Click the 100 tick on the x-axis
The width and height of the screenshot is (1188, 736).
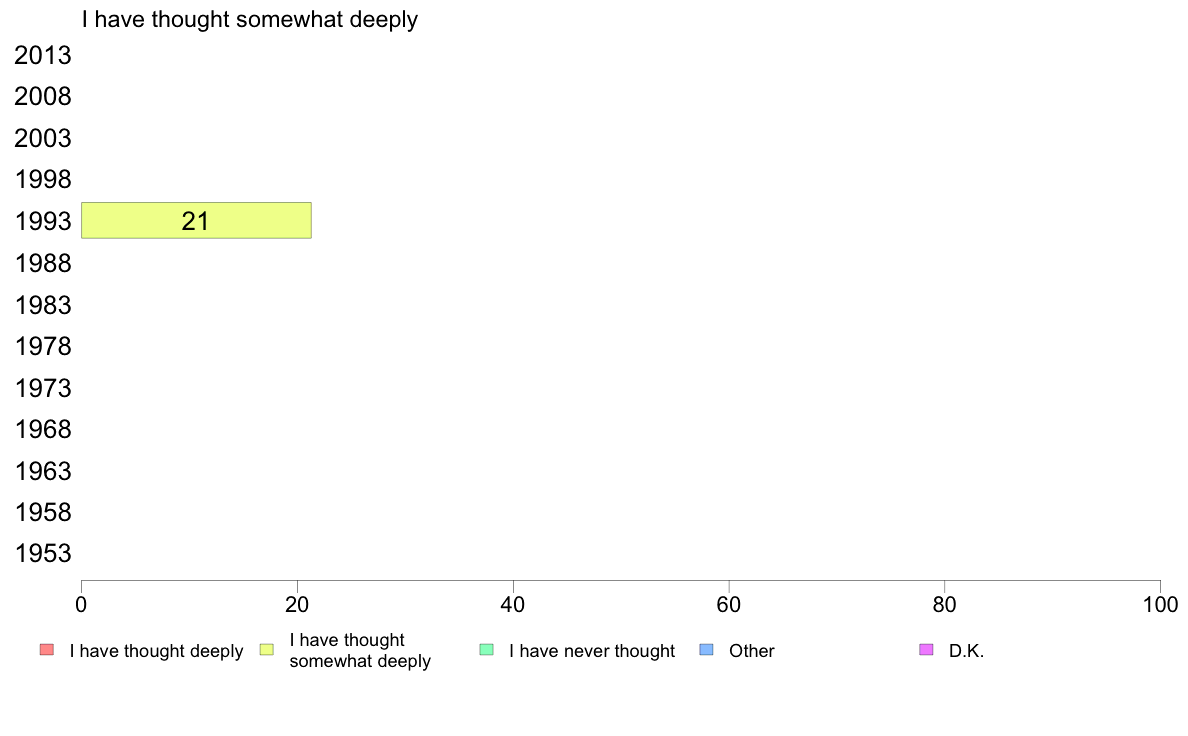[1160, 604]
